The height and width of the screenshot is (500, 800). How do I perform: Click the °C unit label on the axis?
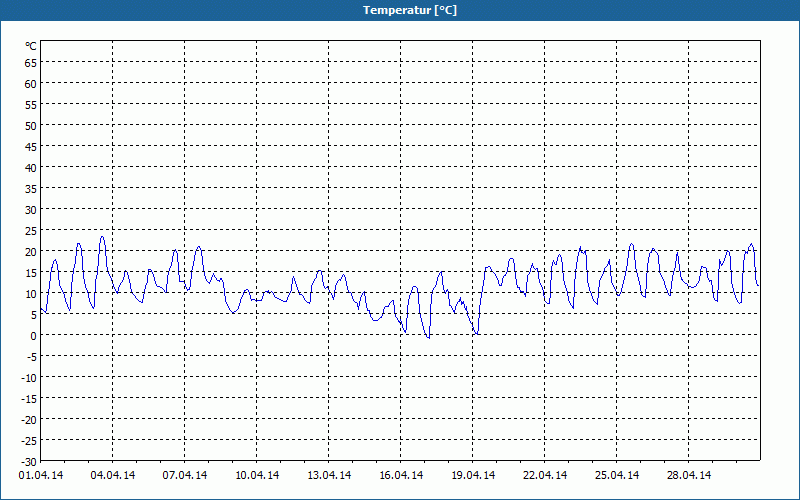point(31,46)
